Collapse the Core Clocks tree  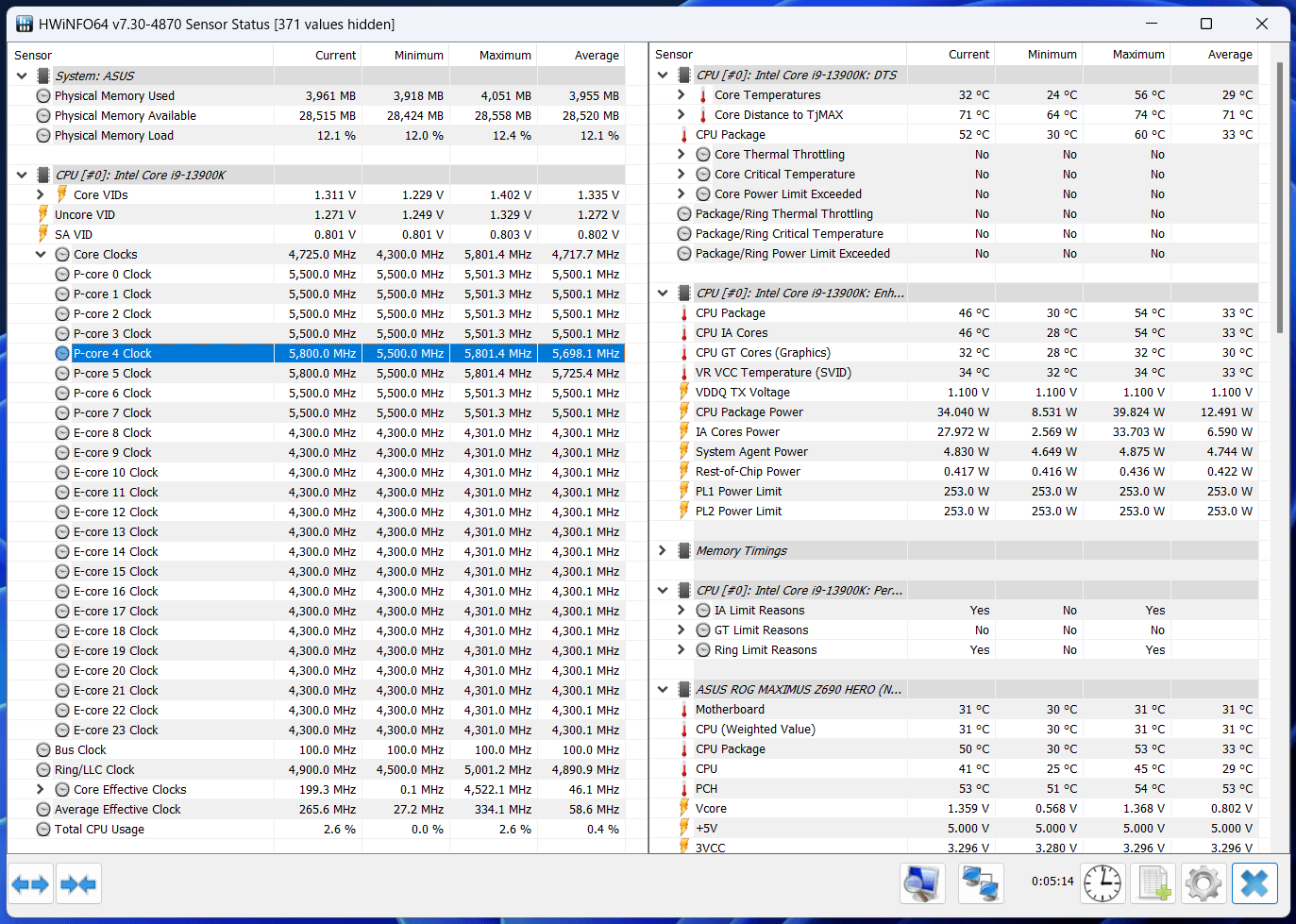click(41, 254)
